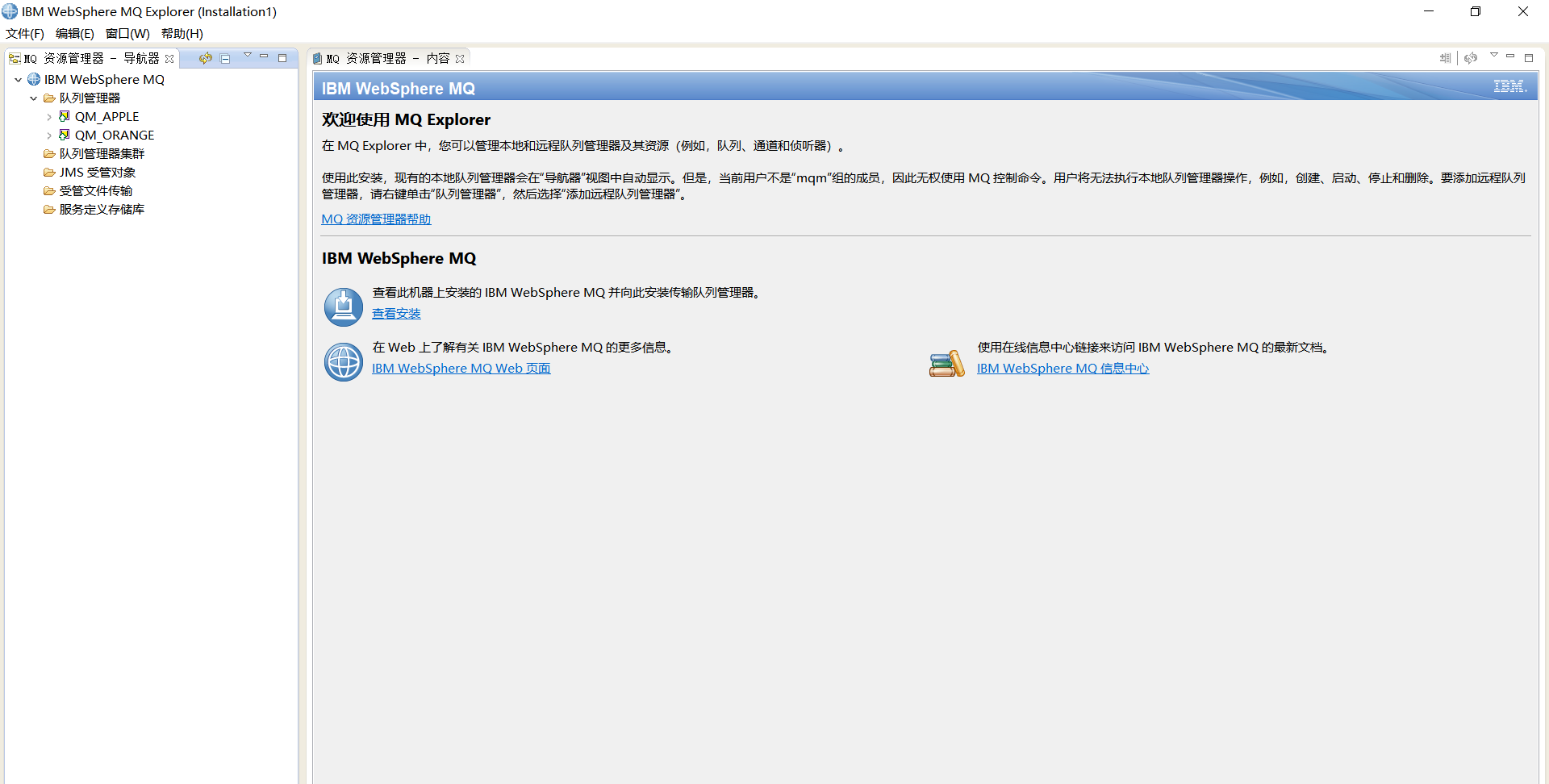Click the 欢迎使用 MQ Explorer heading
The height and width of the screenshot is (784, 1549).
coord(406,119)
